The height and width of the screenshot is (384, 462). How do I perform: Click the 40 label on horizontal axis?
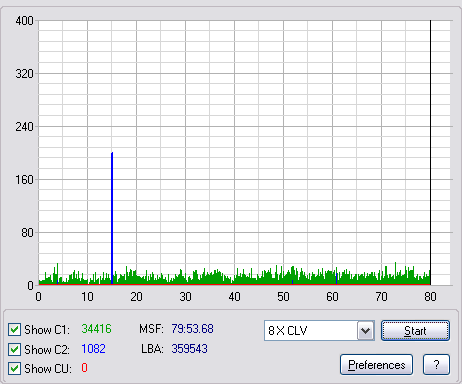pos(234,296)
